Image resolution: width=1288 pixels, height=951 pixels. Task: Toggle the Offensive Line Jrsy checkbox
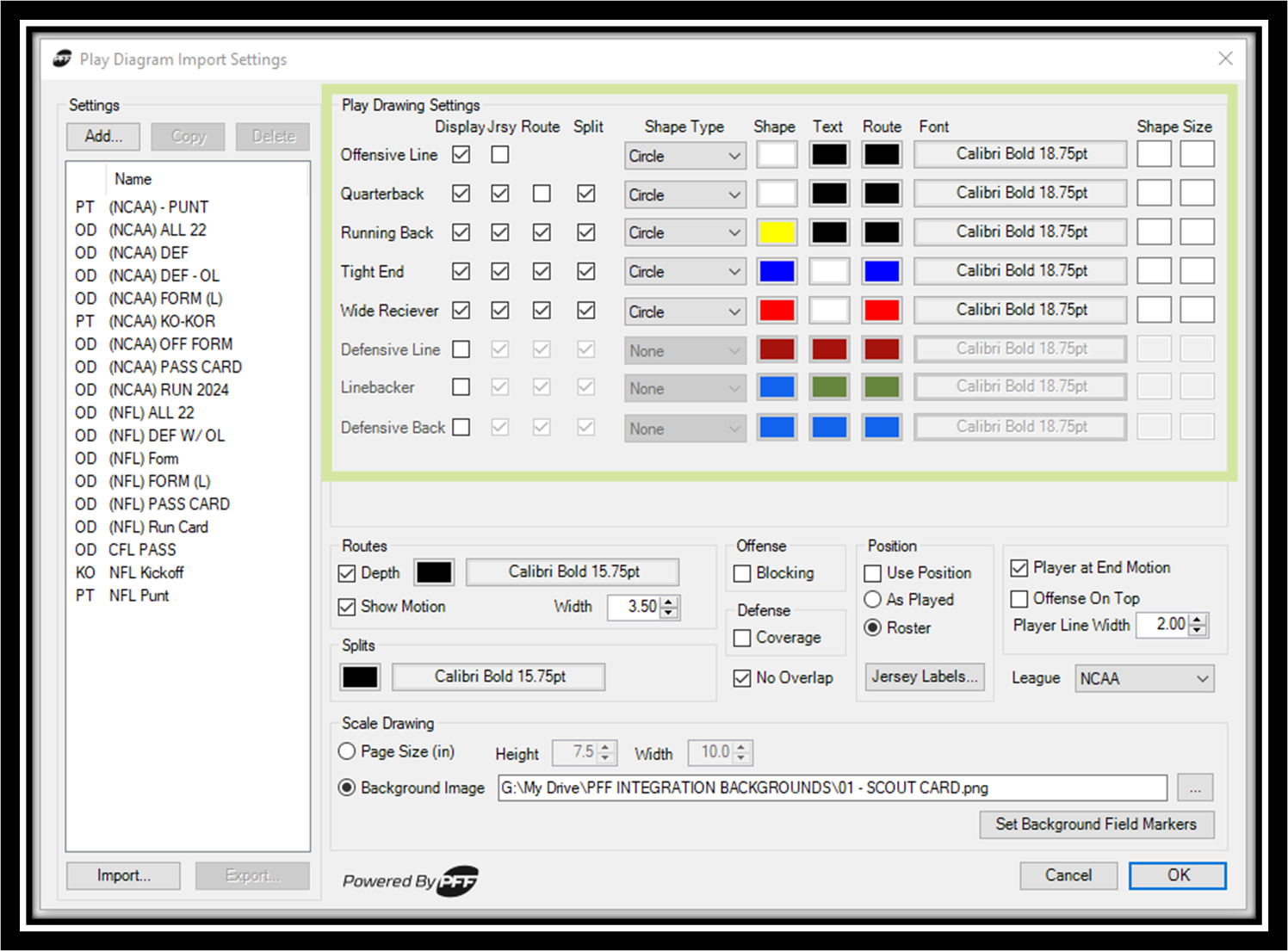pos(500,155)
